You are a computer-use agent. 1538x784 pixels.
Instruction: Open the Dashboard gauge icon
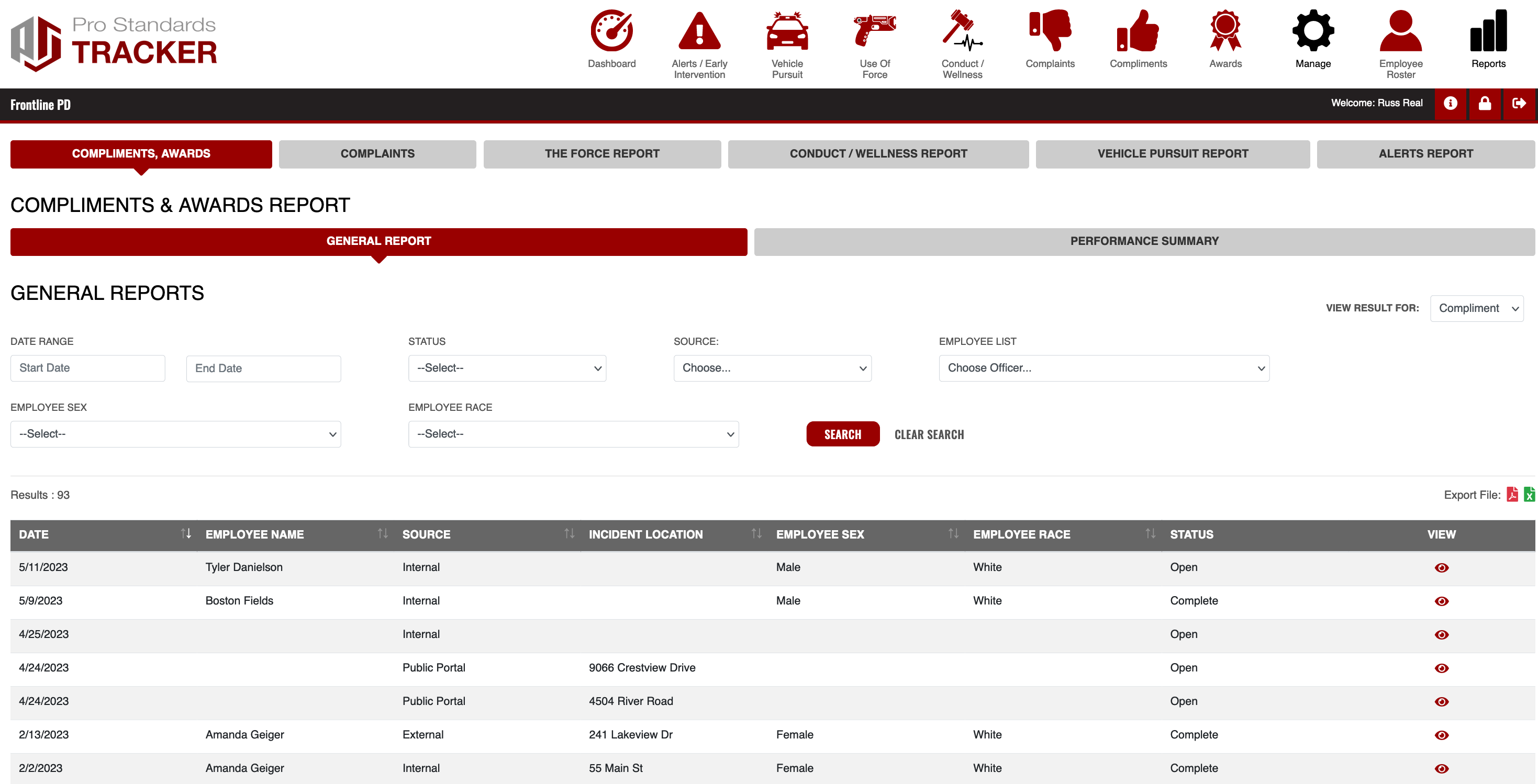[x=611, y=31]
